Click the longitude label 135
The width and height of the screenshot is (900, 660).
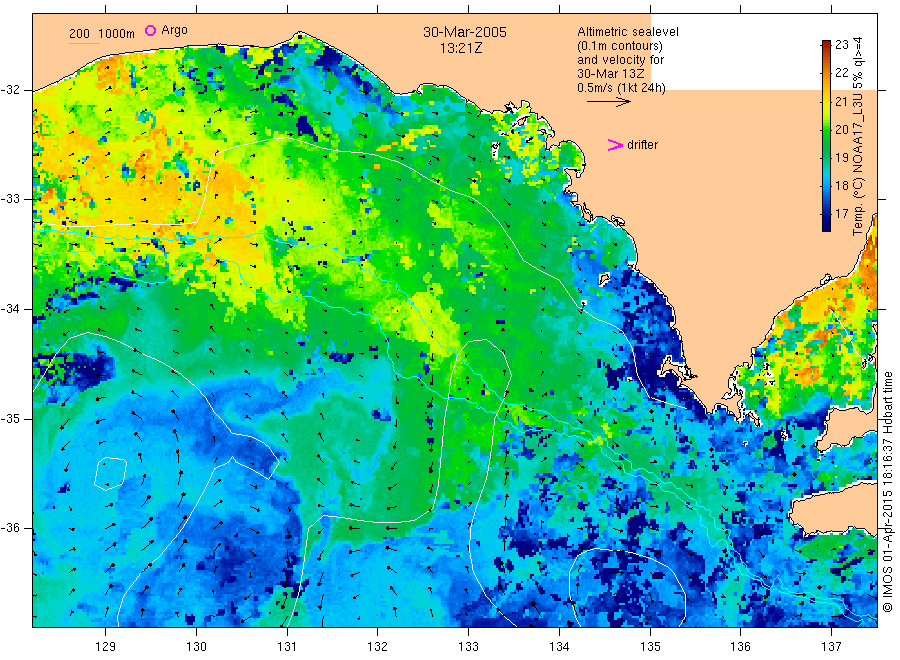(650, 647)
